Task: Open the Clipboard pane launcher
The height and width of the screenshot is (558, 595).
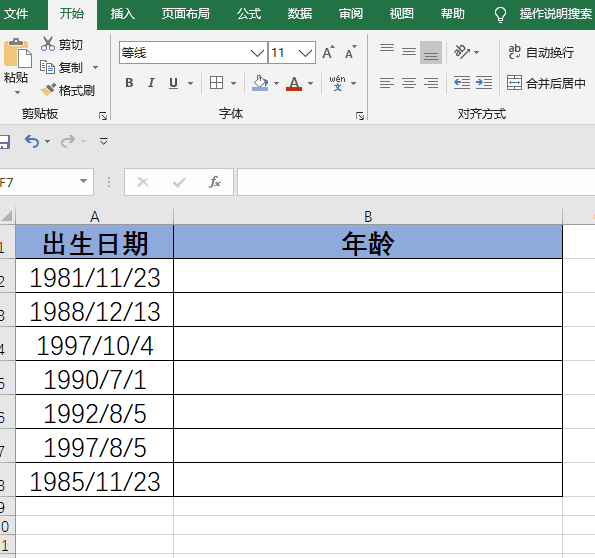Action: tap(103, 116)
